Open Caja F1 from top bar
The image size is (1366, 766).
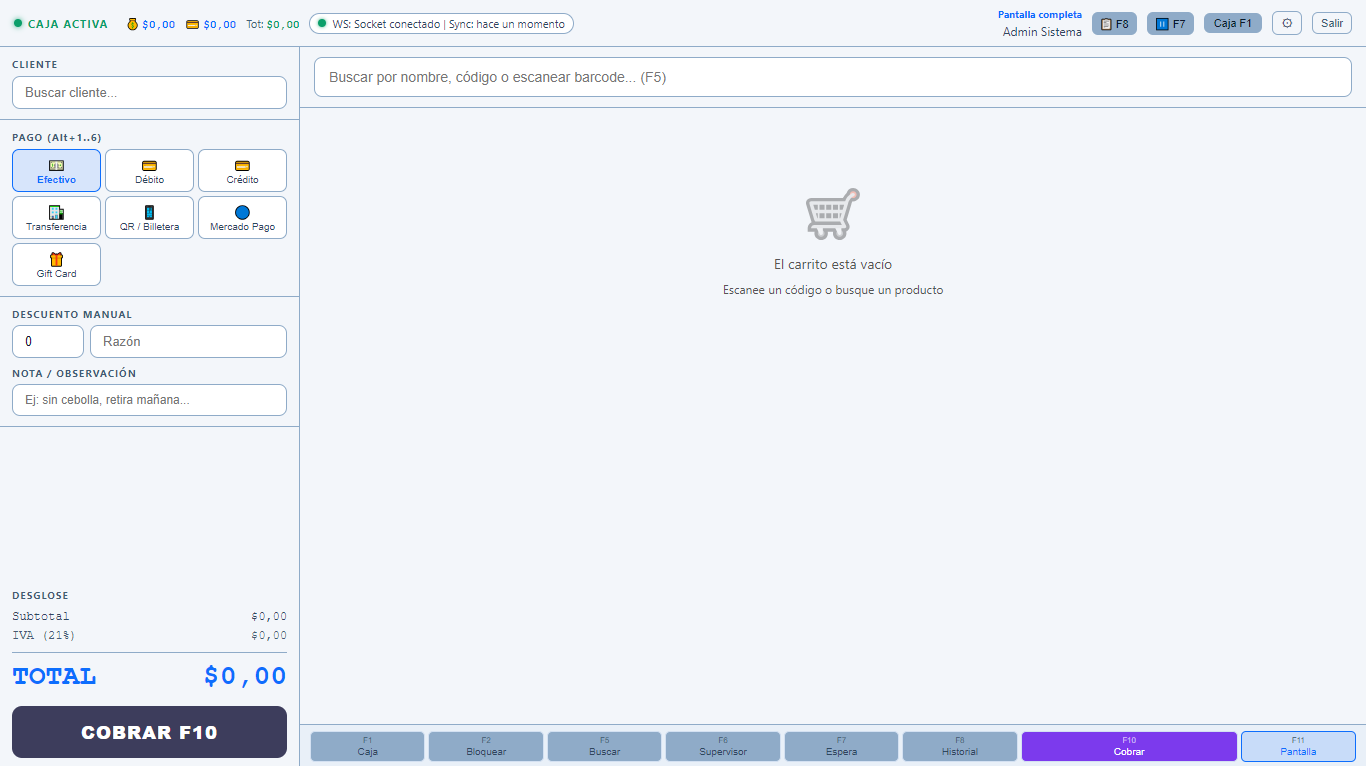pyautogui.click(x=1232, y=23)
